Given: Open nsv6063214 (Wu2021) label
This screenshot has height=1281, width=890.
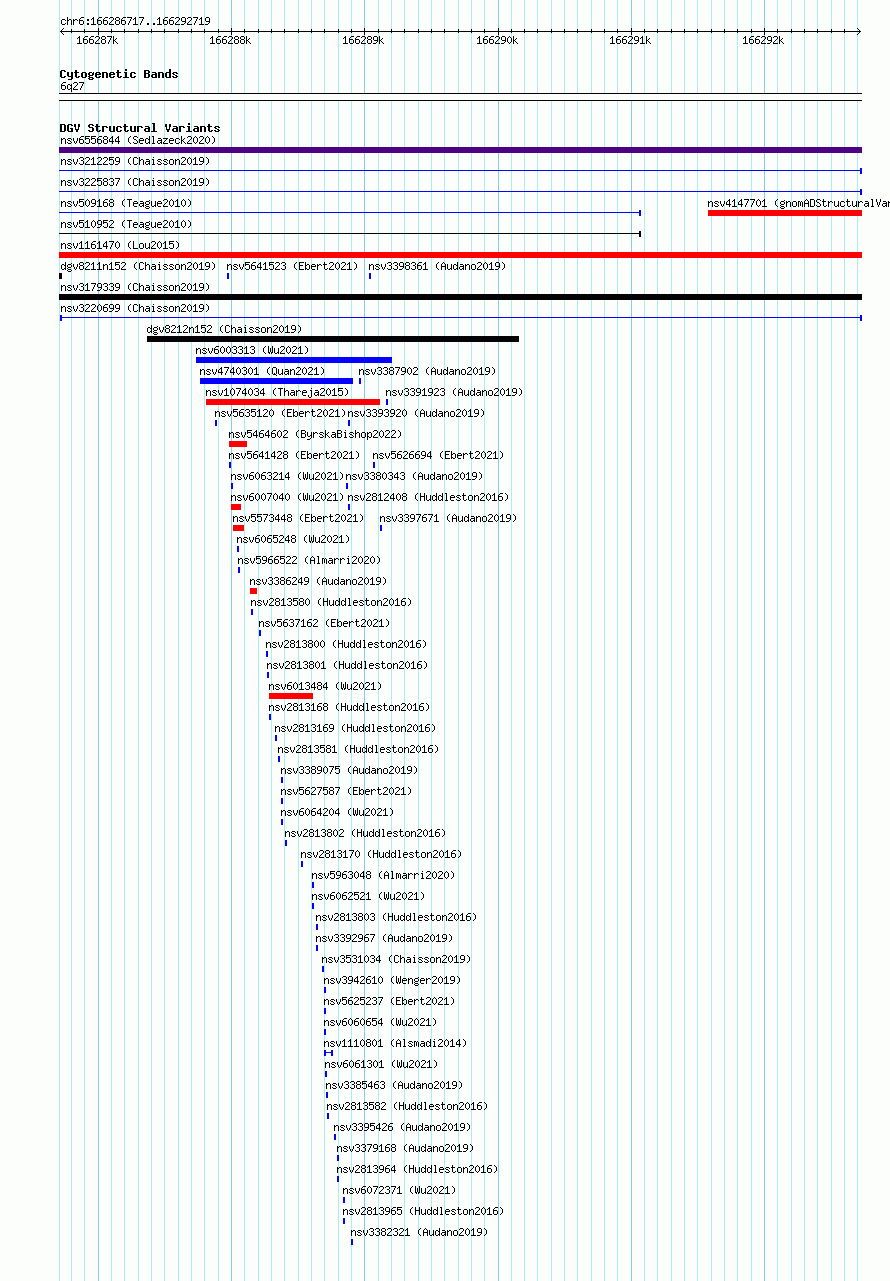Looking at the screenshot, I should tap(288, 476).
